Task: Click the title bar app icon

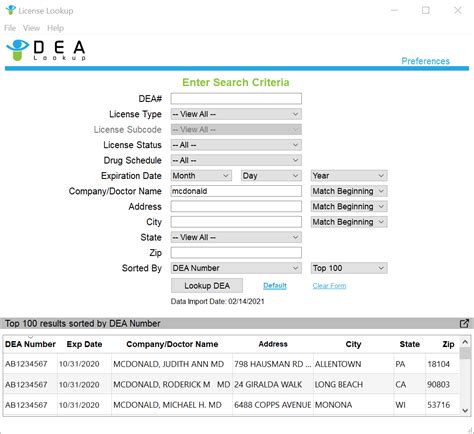Action: tap(11, 10)
